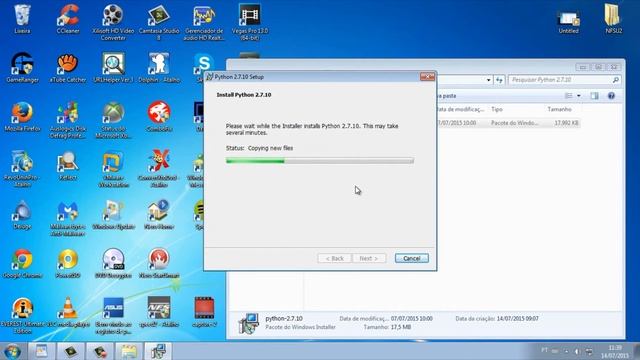Change view via the Explorer view icon
Image resolution: width=640 pixels, height=360 pixels.
pos(569,96)
